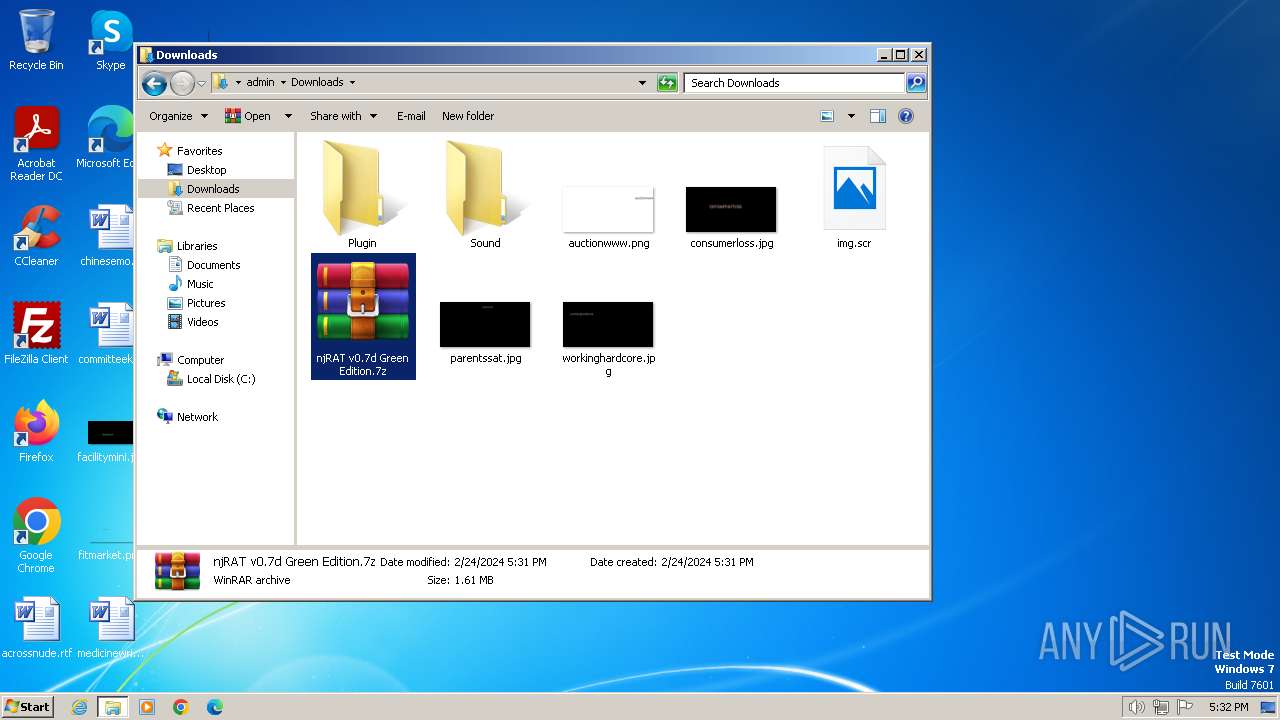Select Recent Places in sidebar
The image size is (1280, 720).
tap(220, 208)
